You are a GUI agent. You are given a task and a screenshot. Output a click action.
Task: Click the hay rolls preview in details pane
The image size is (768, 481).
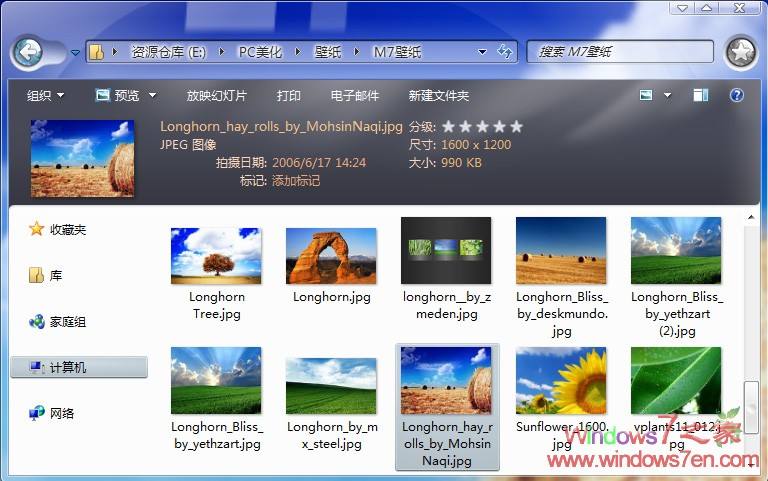(82, 158)
